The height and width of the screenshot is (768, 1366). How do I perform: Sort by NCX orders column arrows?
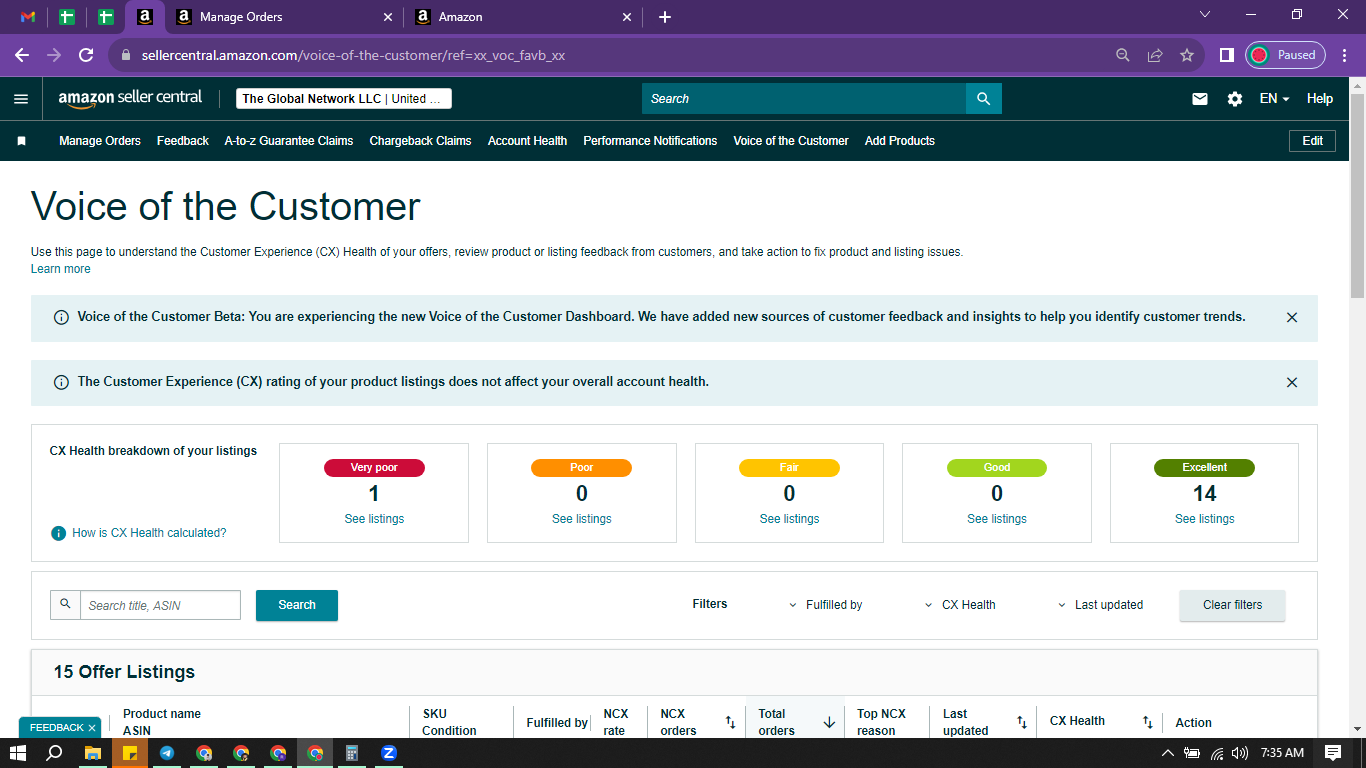coord(730,722)
